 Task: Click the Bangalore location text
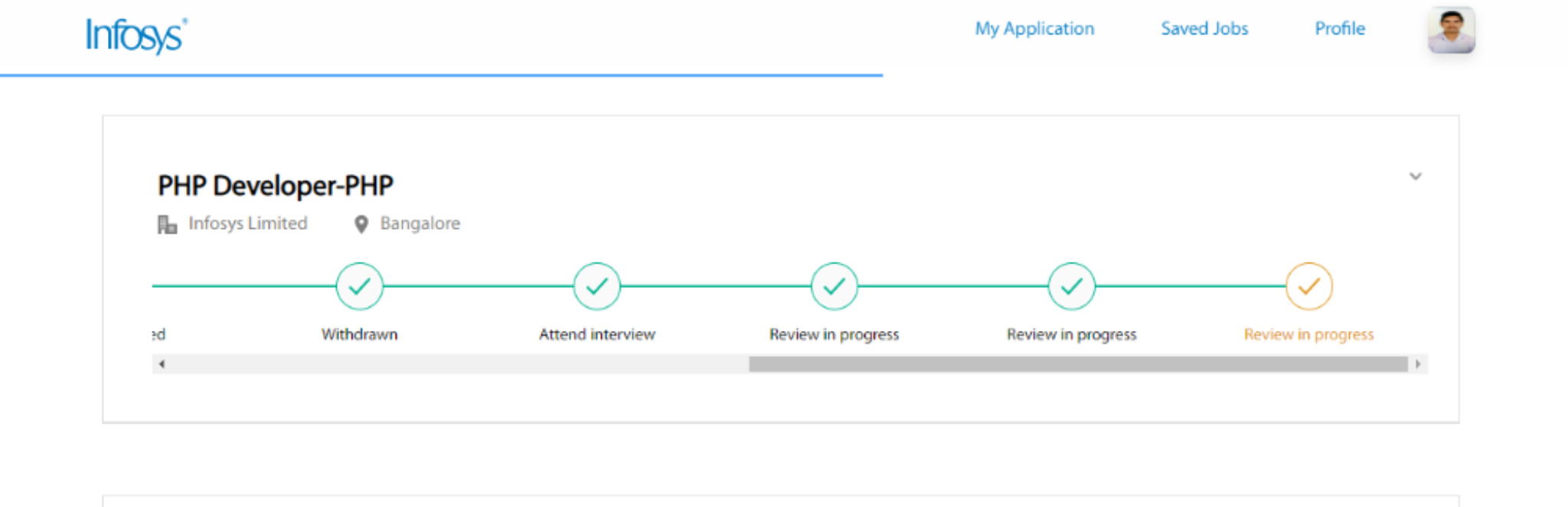[x=420, y=224]
